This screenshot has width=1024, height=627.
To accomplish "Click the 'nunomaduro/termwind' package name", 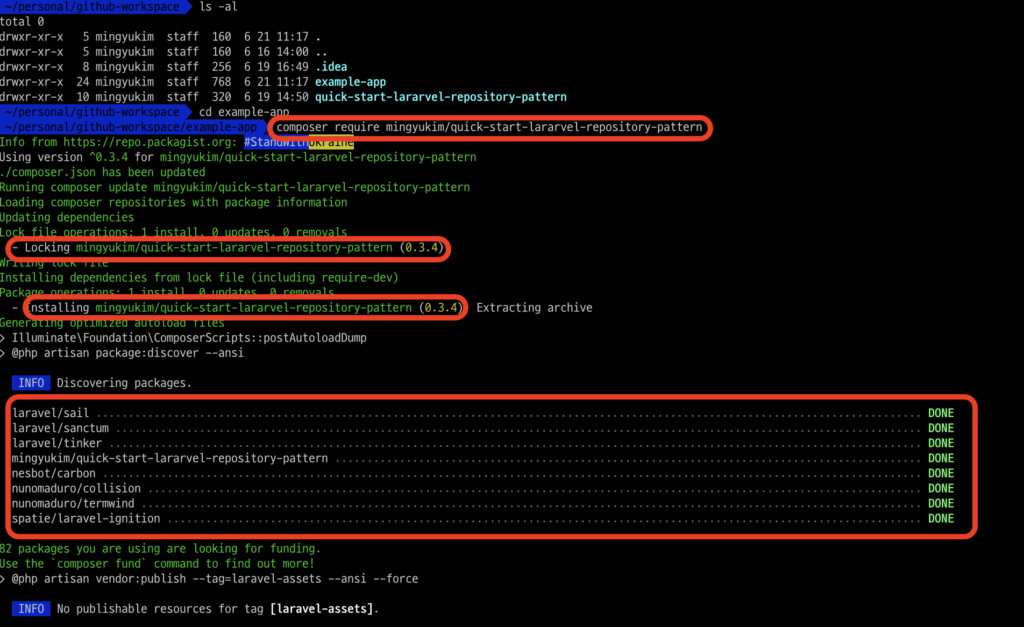I will (x=73, y=503).
